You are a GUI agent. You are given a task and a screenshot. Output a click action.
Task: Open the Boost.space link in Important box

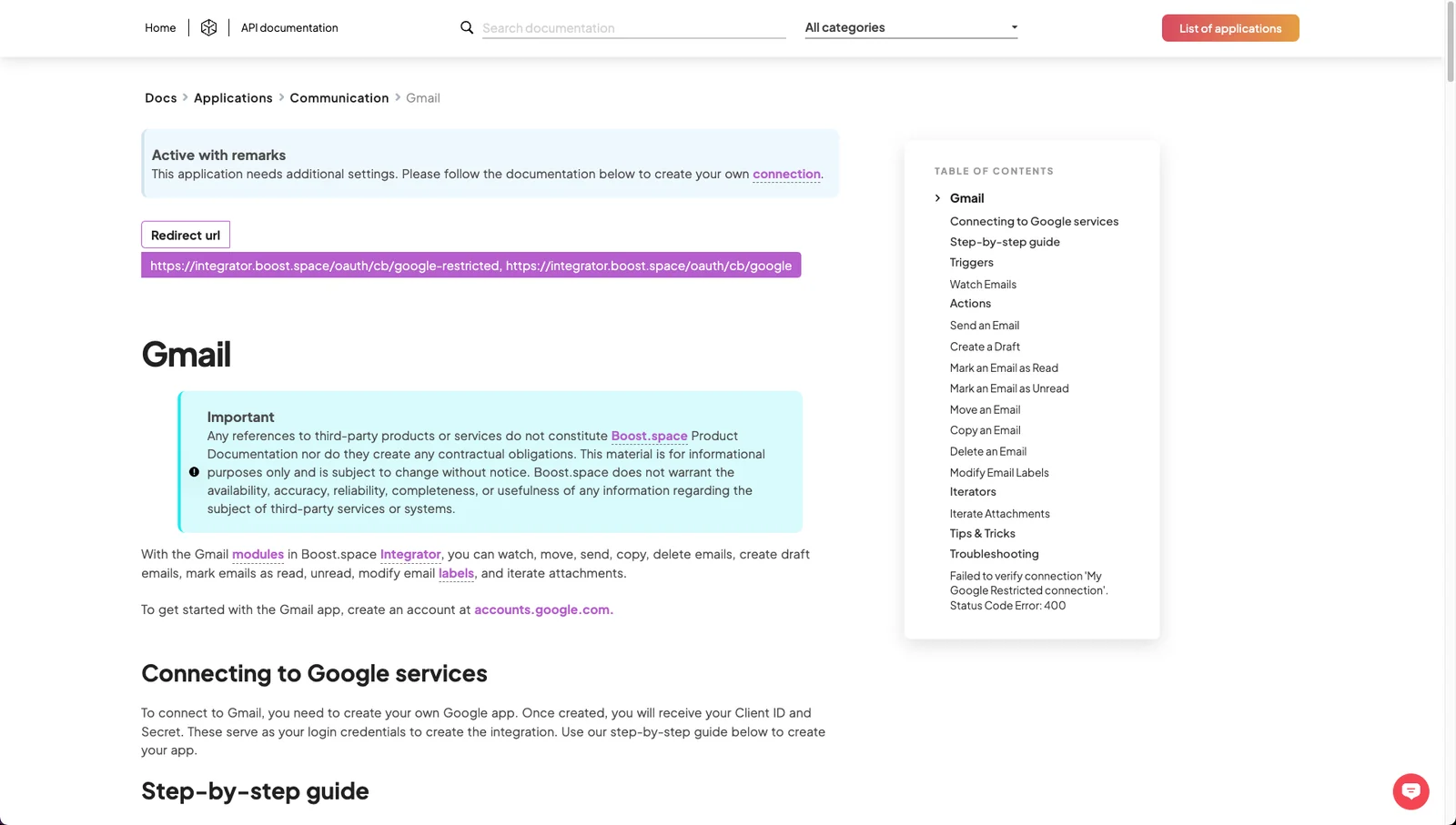coord(650,436)
